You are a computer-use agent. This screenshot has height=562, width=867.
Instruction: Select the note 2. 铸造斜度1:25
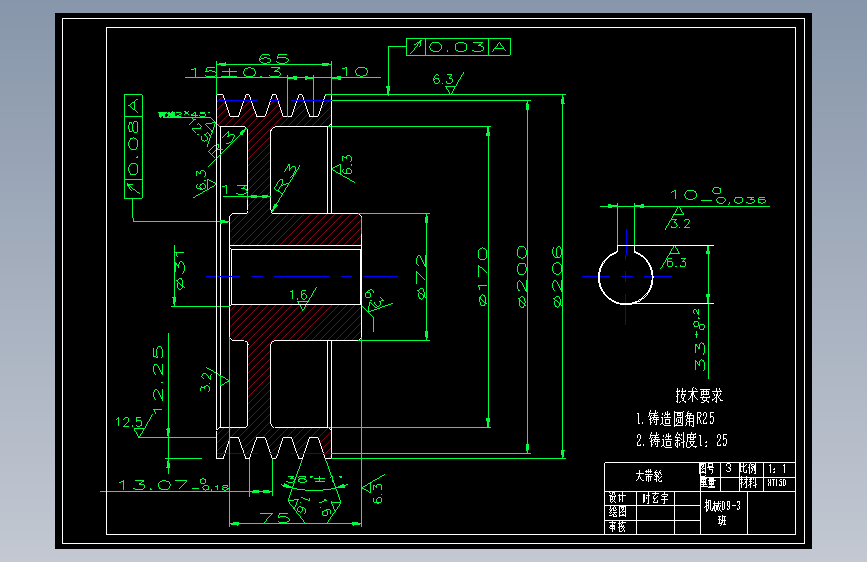(682, 440)
